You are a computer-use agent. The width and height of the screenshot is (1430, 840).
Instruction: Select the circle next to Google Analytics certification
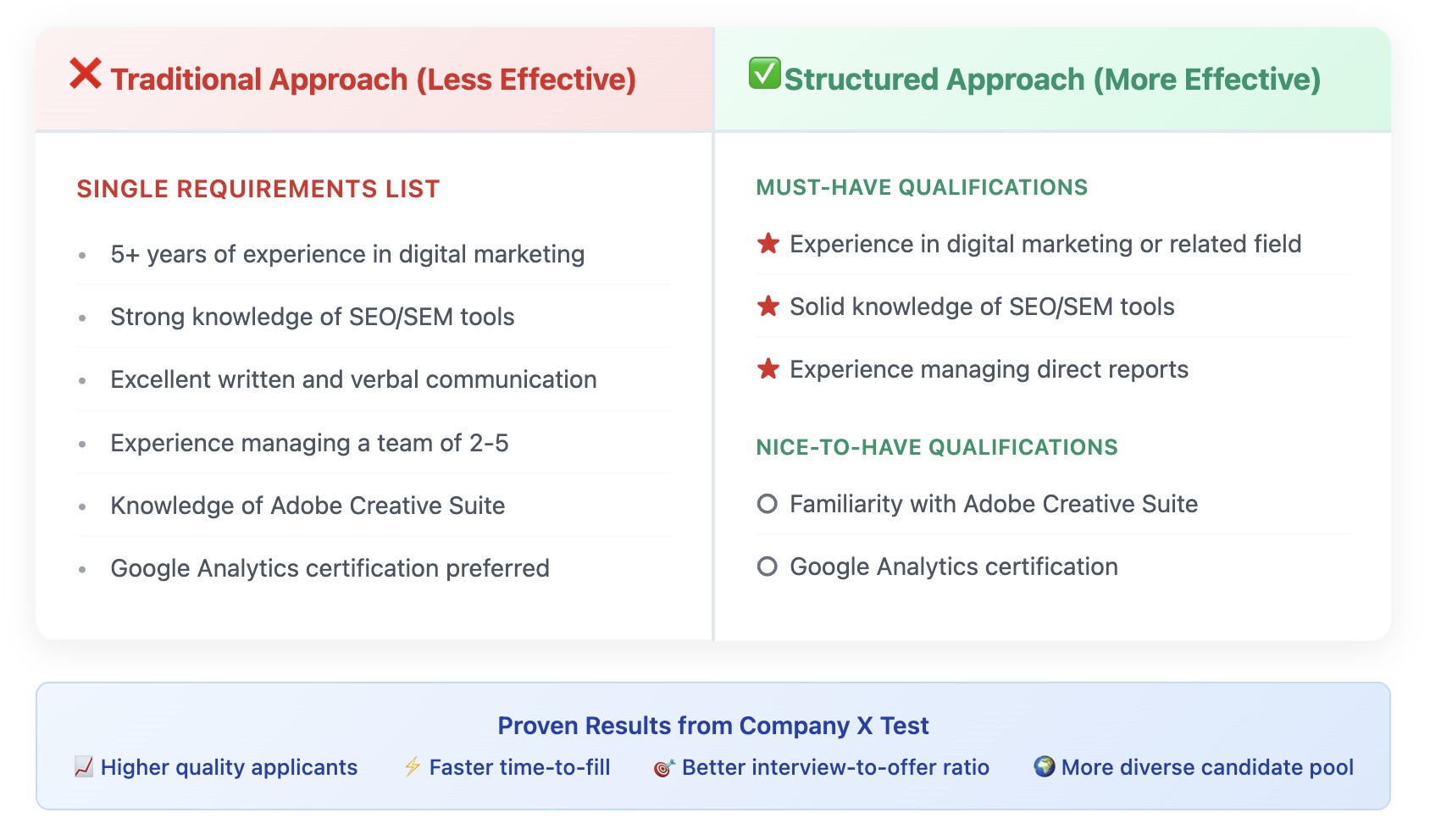click(768, 566)
